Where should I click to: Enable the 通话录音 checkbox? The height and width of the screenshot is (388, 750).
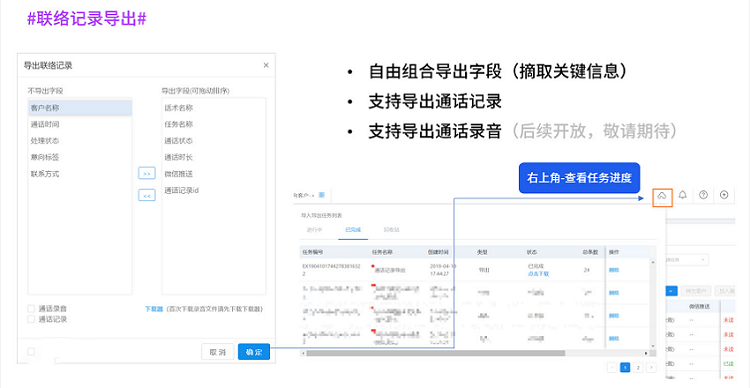point(31,309)
